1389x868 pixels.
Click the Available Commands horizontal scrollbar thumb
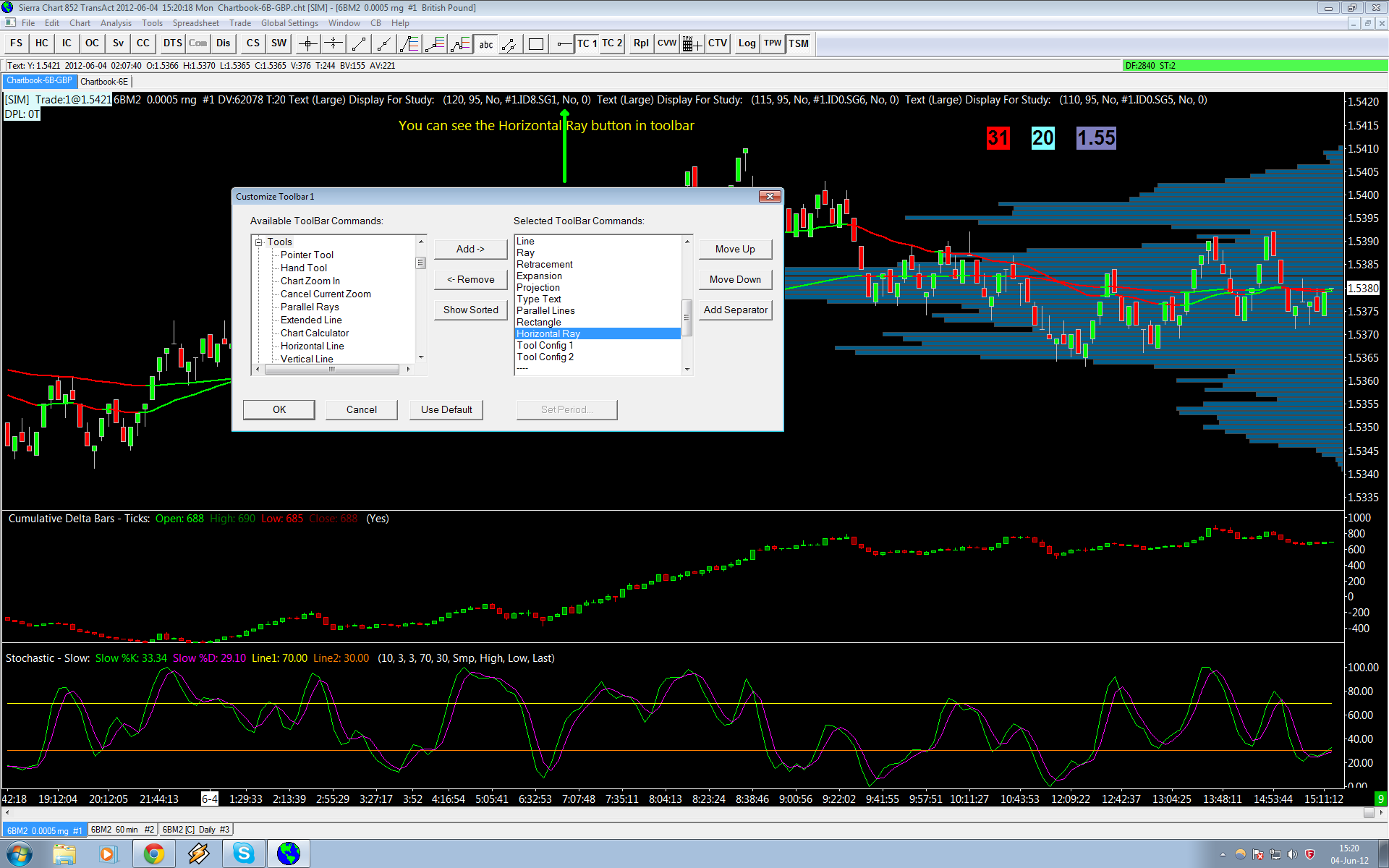coord(332,369)
